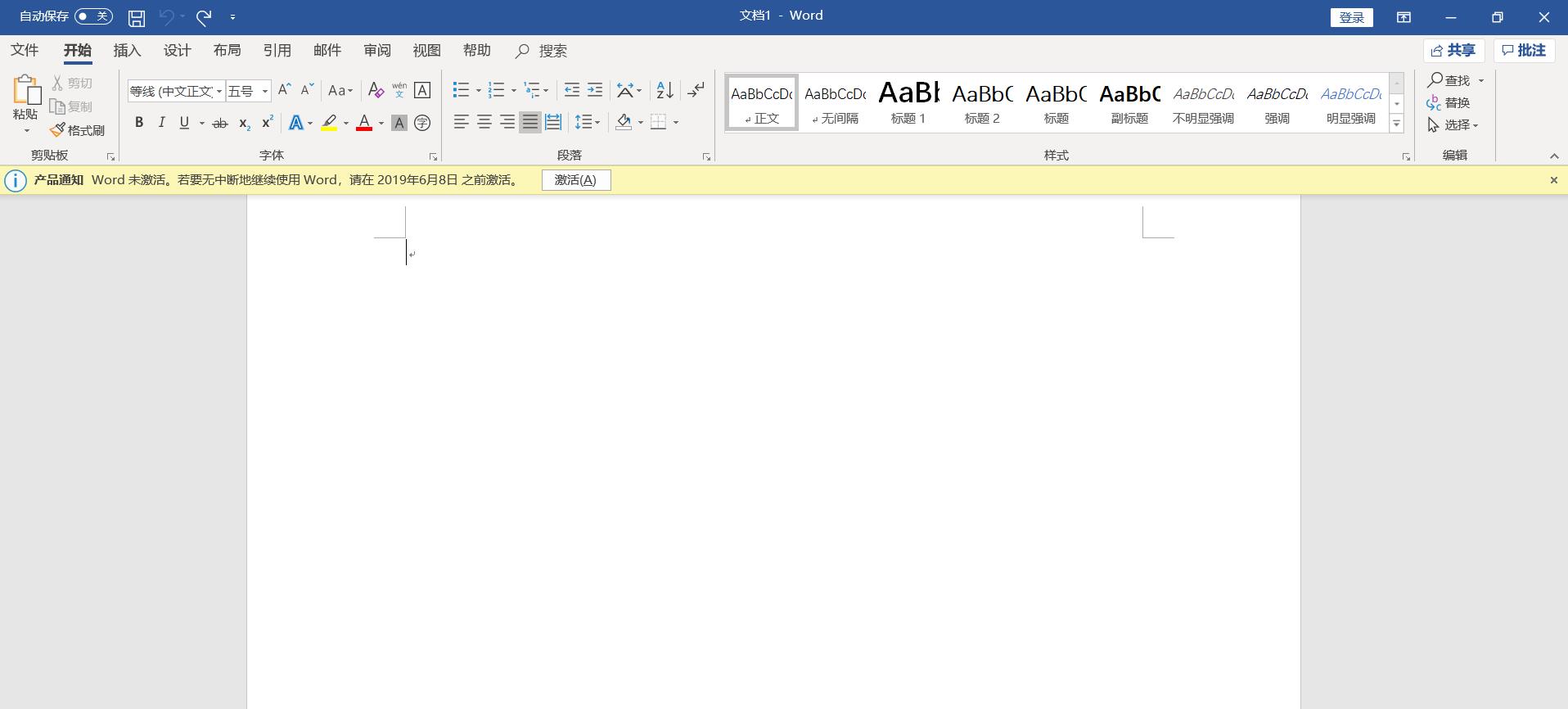Clear all formatting with eraser icon

point(376,90)
